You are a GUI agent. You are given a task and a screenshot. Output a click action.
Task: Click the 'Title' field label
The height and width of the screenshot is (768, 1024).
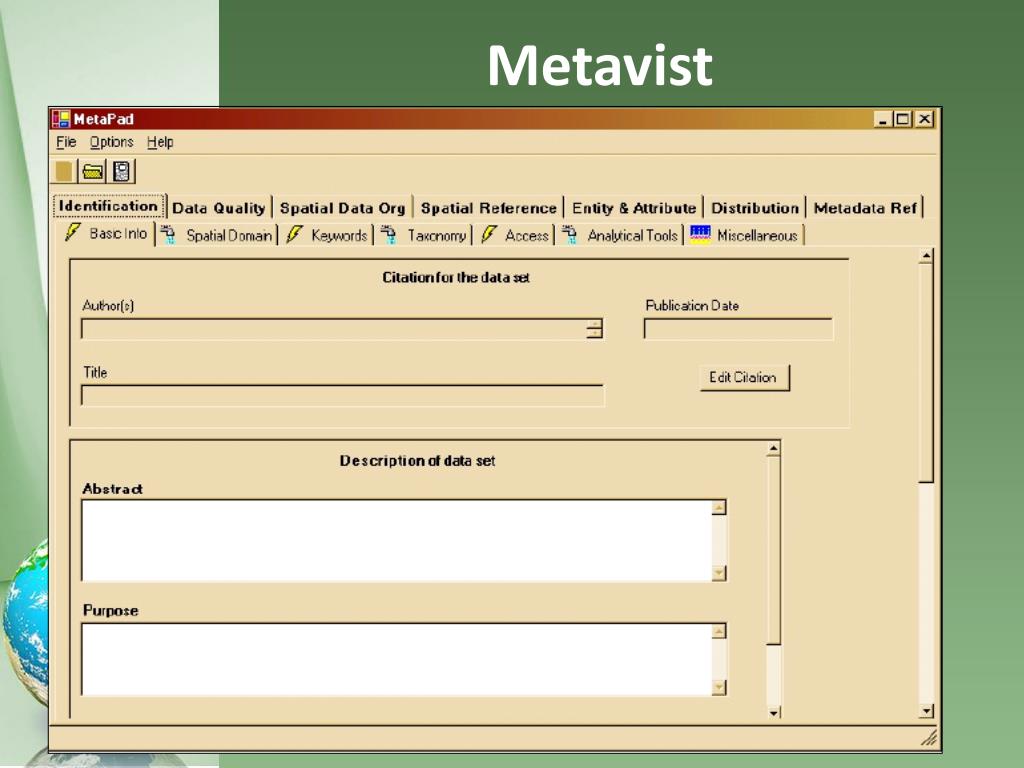[x=95, y=372]
